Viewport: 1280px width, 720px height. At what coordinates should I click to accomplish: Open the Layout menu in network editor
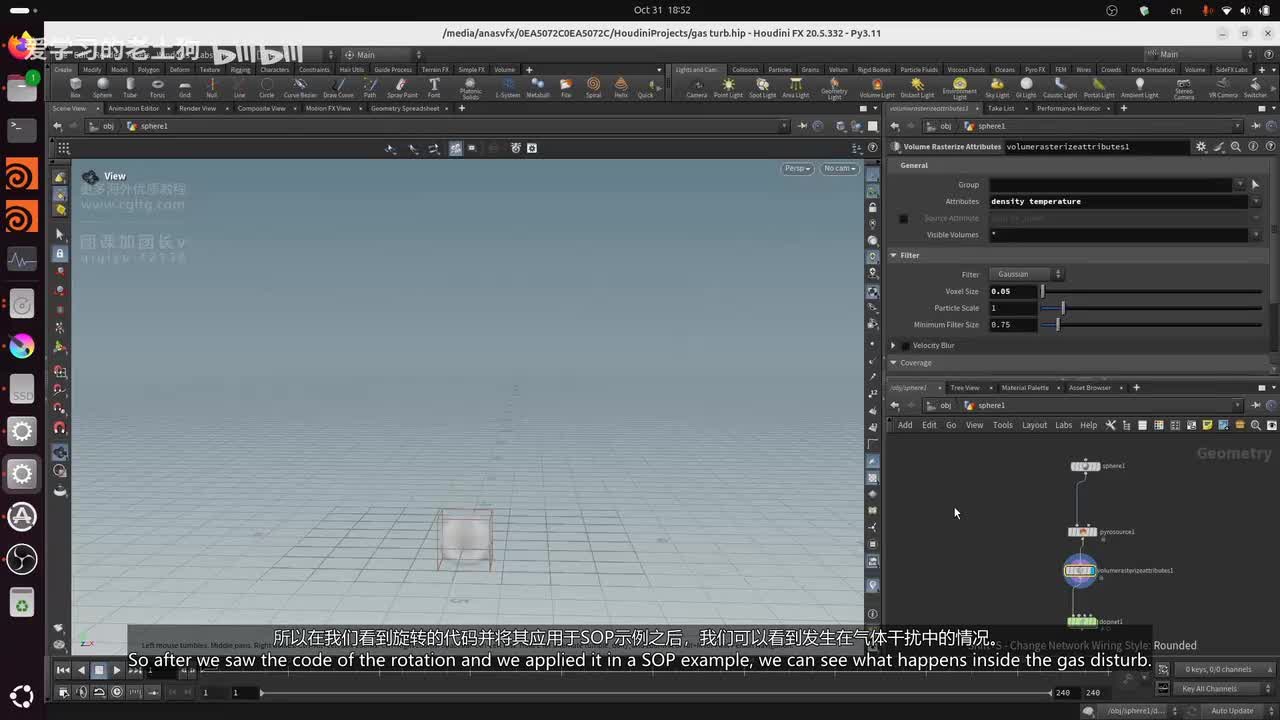pyautogui.click(x=1034, y=425)
